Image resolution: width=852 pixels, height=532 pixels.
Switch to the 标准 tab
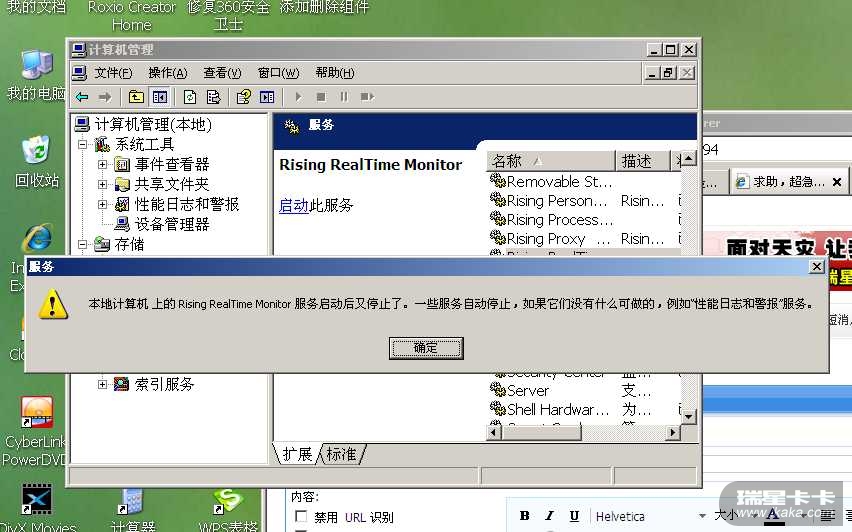point(341,454)
